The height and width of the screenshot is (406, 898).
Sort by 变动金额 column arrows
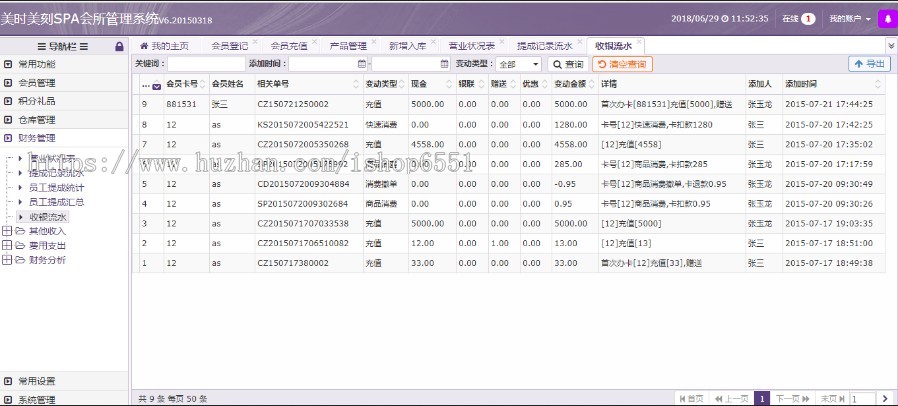point(591,84)
